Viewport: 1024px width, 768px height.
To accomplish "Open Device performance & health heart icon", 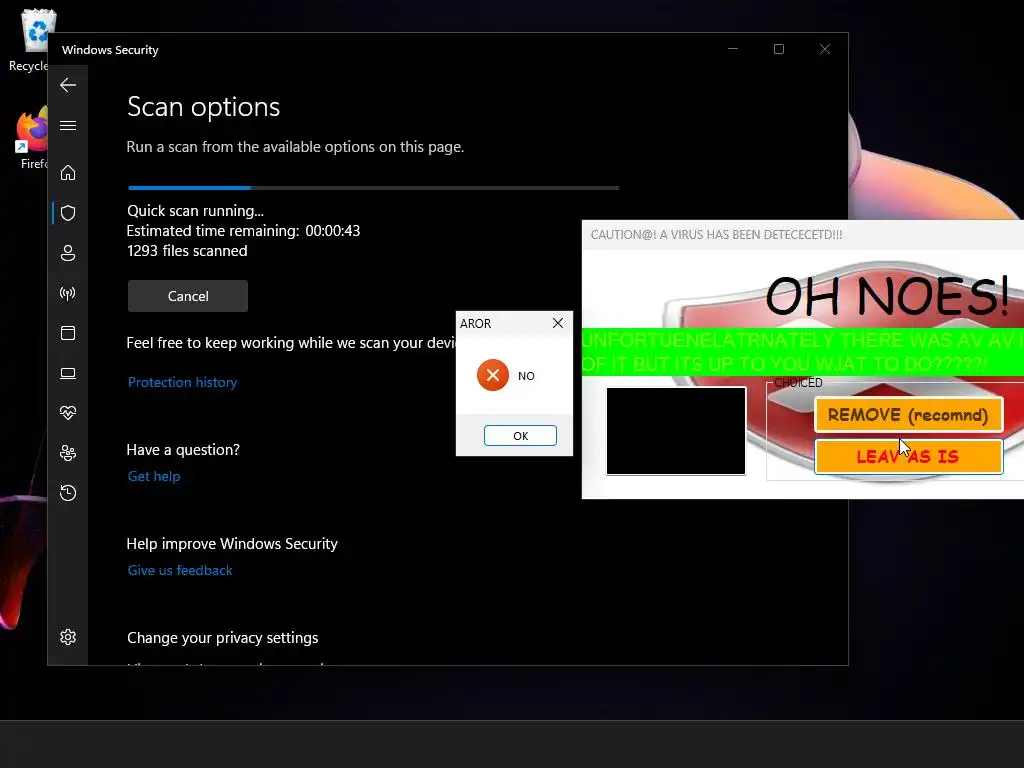I will (68, 413).
